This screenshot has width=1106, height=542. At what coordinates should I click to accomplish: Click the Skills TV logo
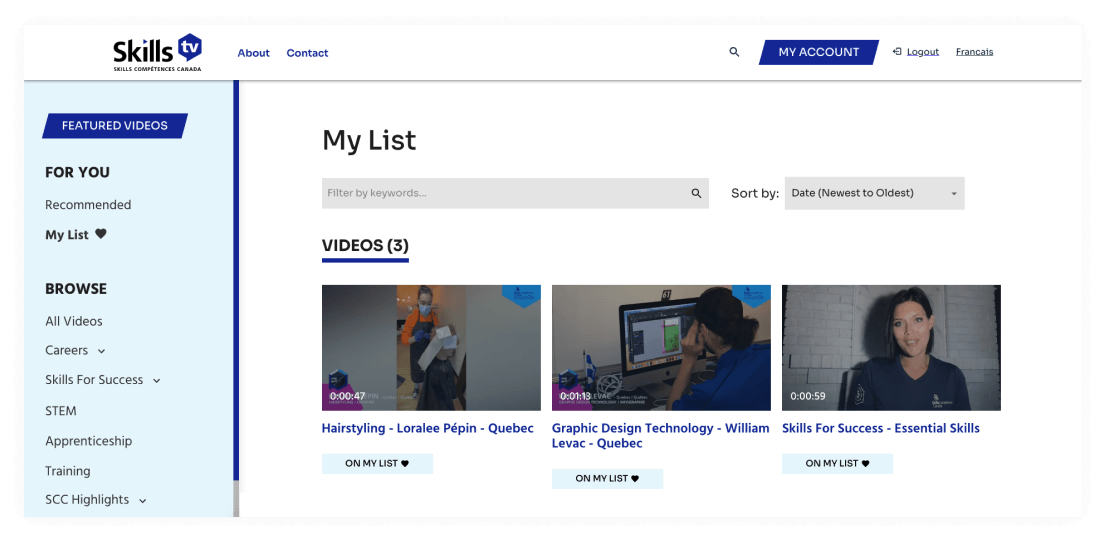[x=157, y=52]
